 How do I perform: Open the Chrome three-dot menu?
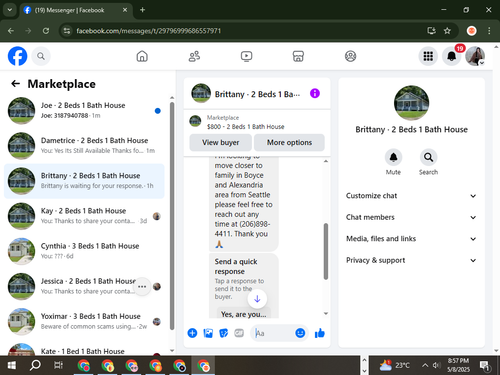pyautogui.click(x=489, y=31)
